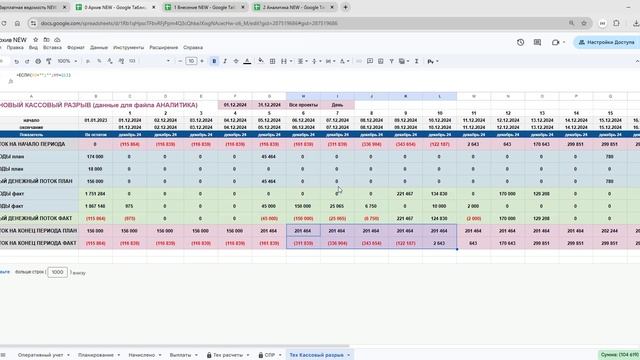Switch to the Начислено sheet tab
640x360 pixels.
[x=142, y=355]
